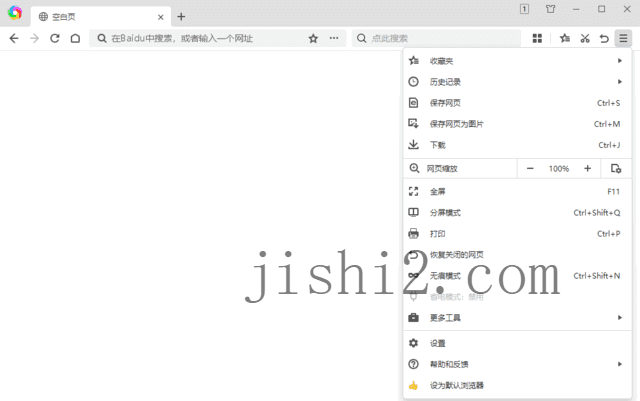
Task: Go to the home page icon
Action: tap(75, 38)
